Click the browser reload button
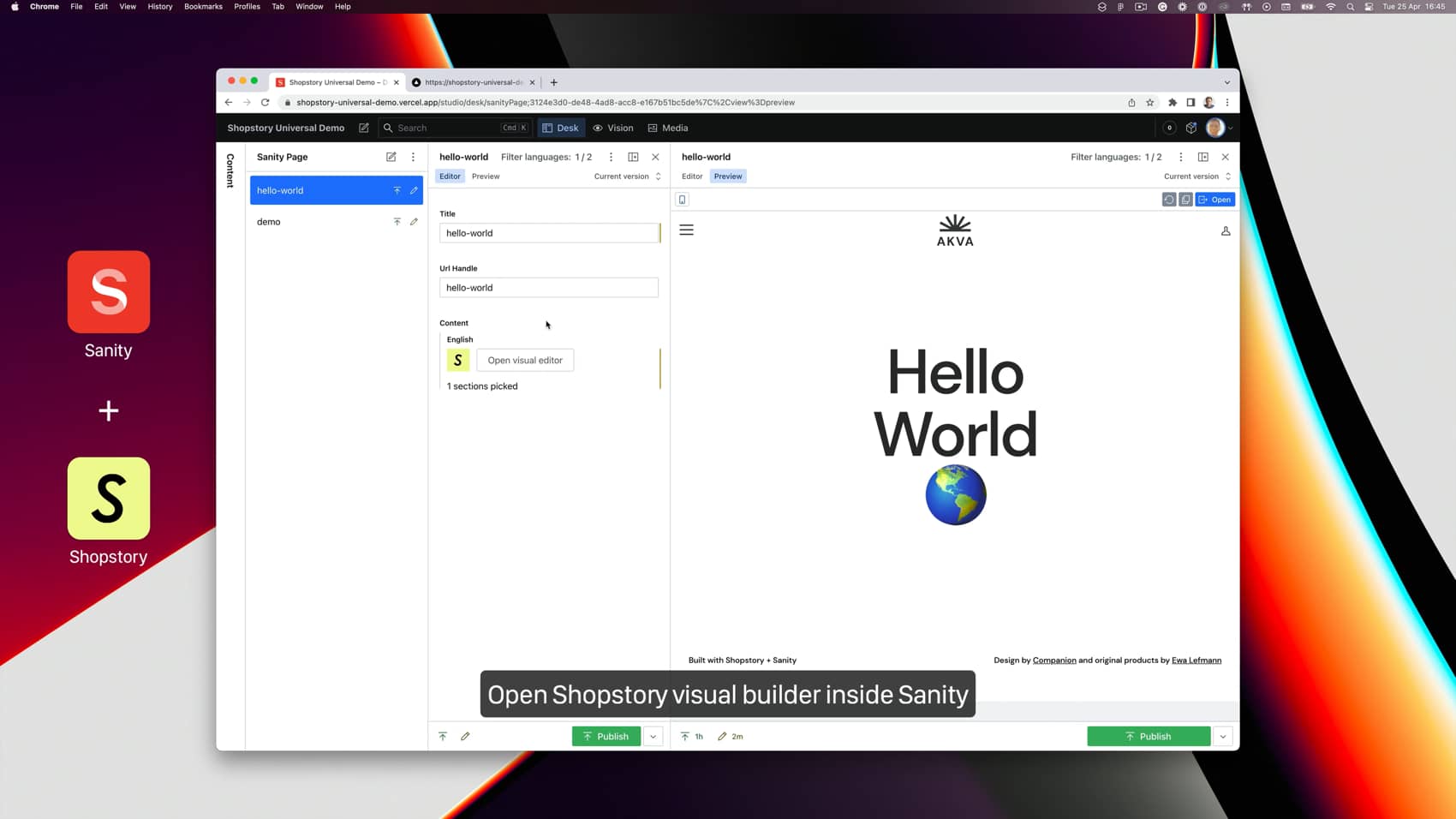Viewport: 1456px width, 819px height. (x=266, y=103)
